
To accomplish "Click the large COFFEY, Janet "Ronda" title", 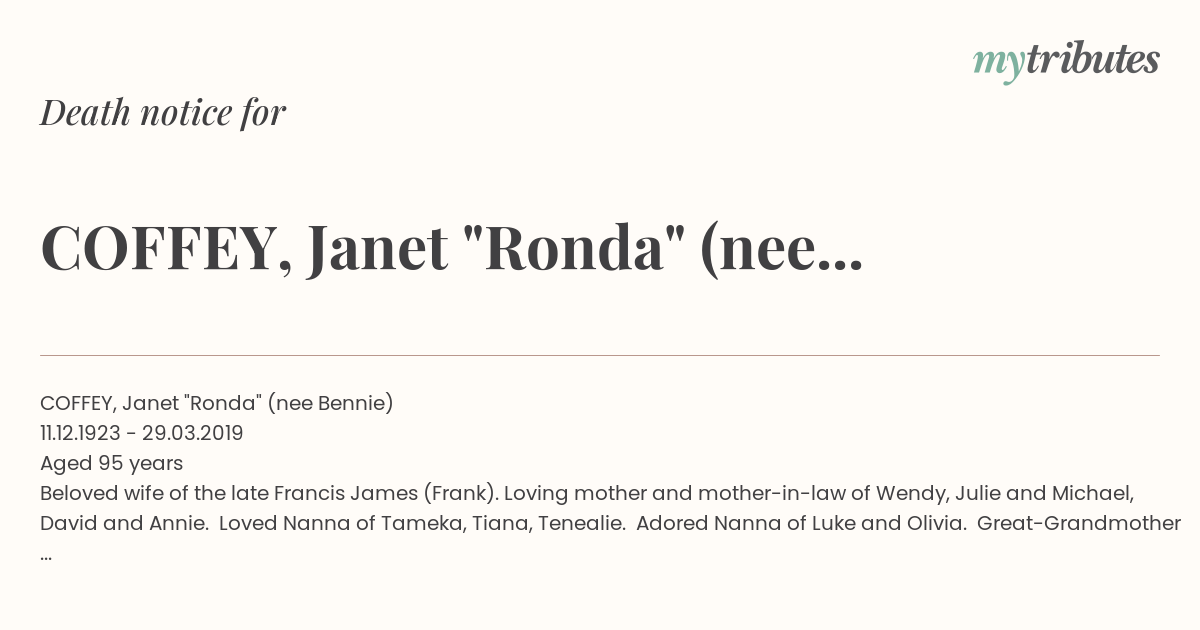I will point(400,249).
